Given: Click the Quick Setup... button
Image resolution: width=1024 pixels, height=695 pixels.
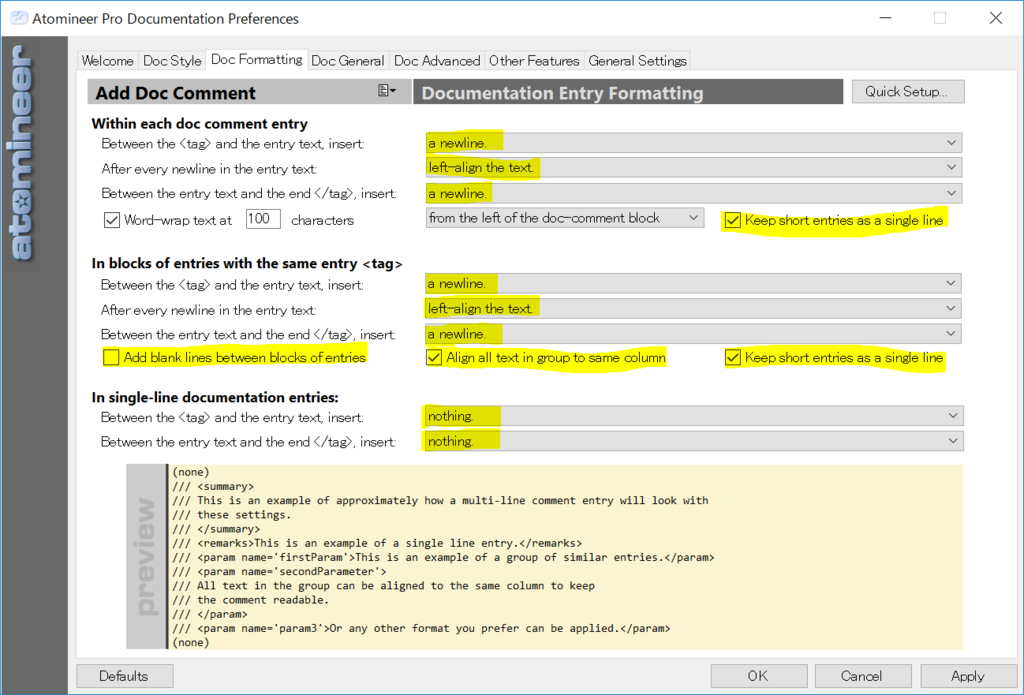Looking at the screenshot, I should 908,91.
